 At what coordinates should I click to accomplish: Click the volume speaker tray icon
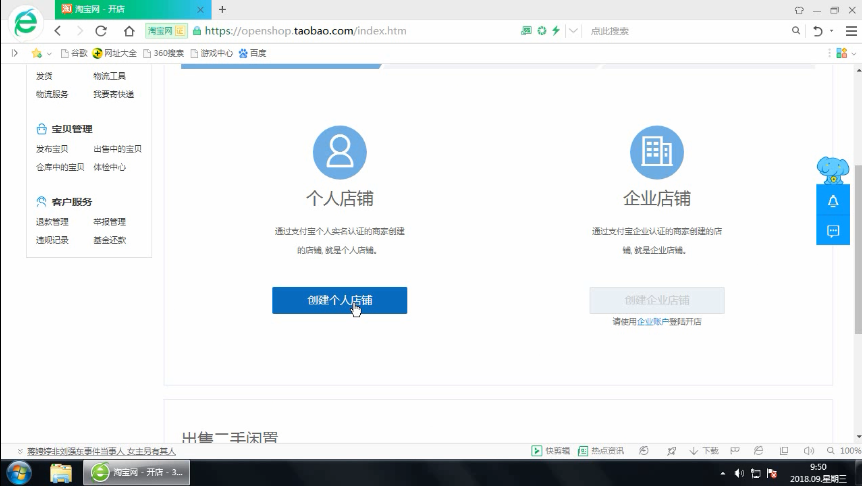[739, 473]
